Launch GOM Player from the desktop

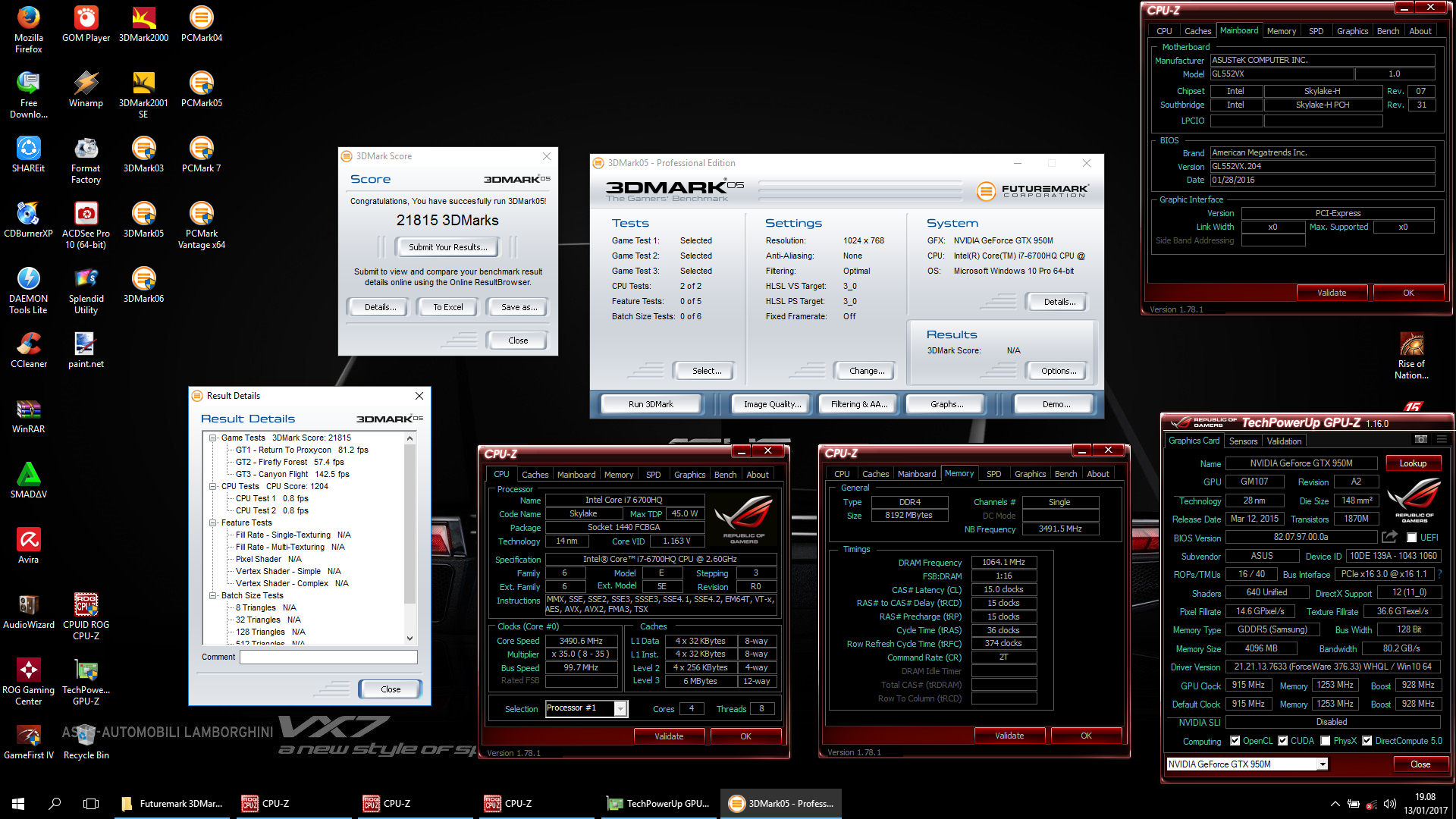pyautogui.click(x=86, y=24)
